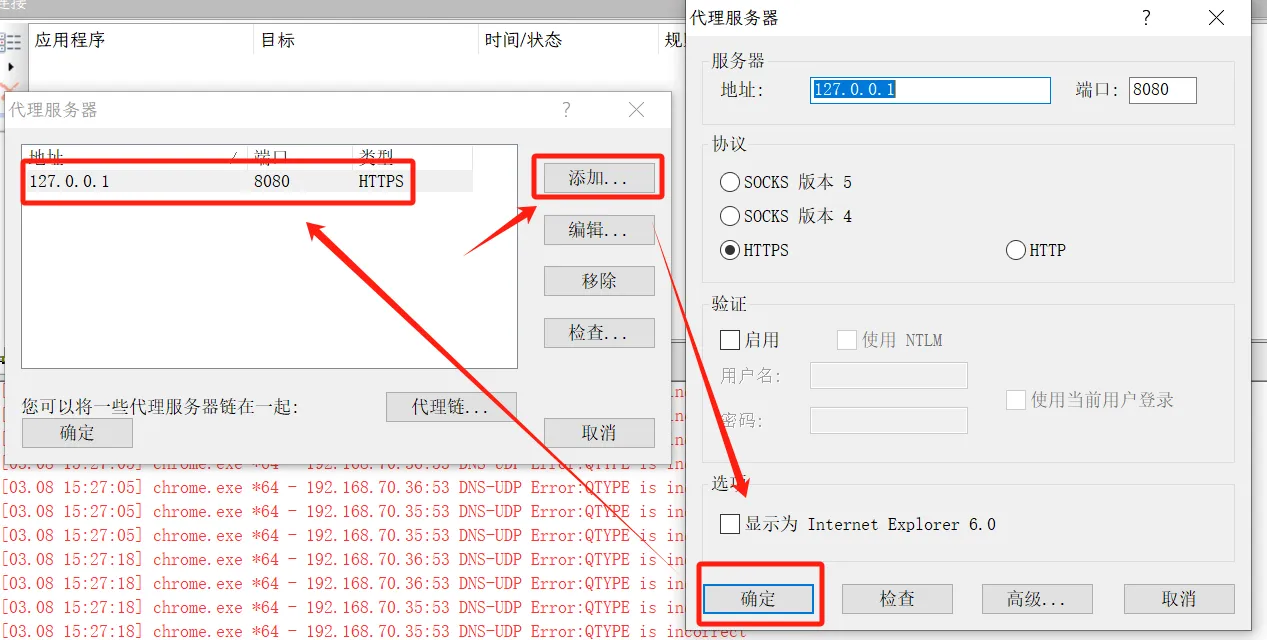
Task: Check the 使用 NTLM option
Action: pyautogui.click(x=846, y=340)
